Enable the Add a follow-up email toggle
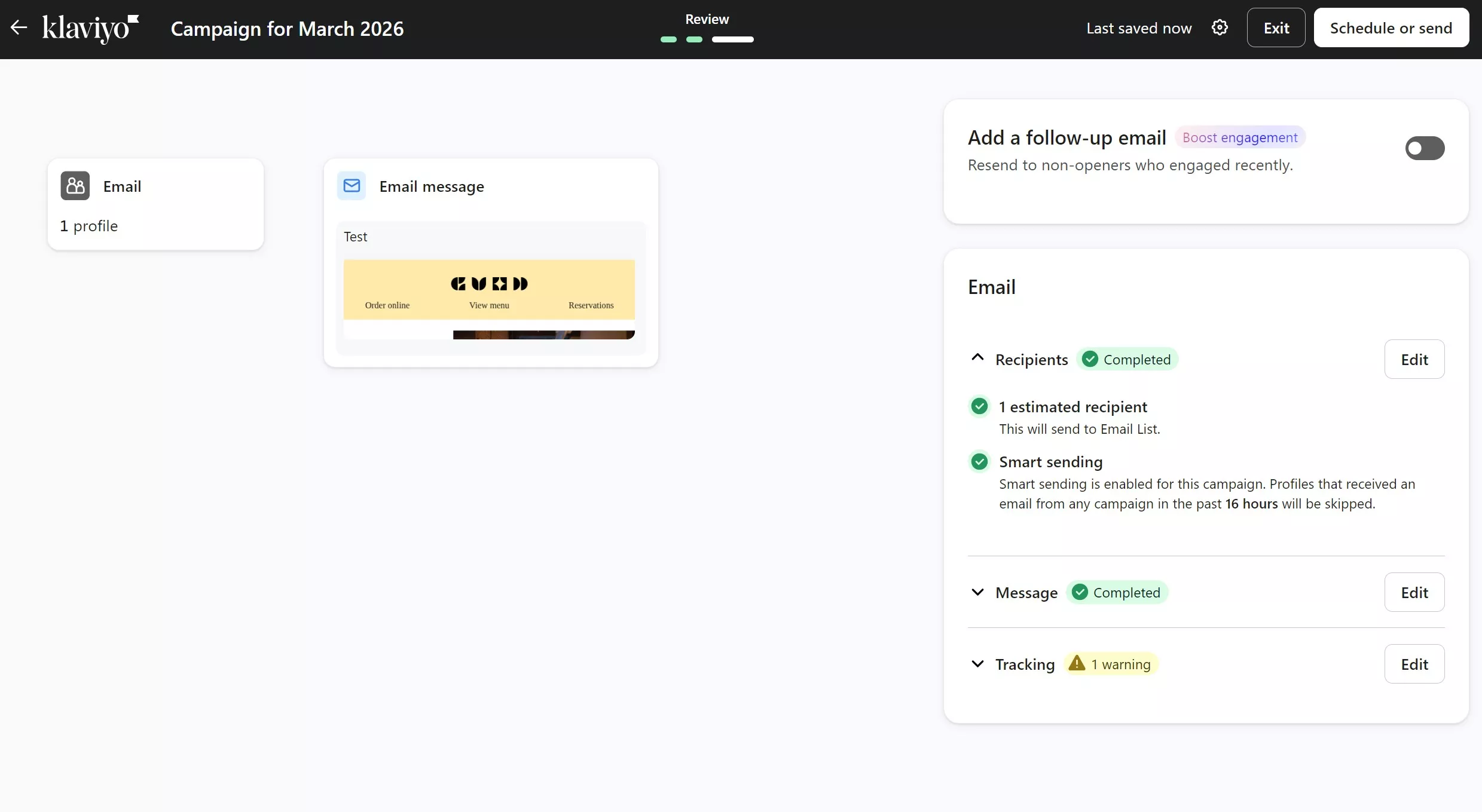The height and width of the screenshot is (812, 1482). point(1425,148)
